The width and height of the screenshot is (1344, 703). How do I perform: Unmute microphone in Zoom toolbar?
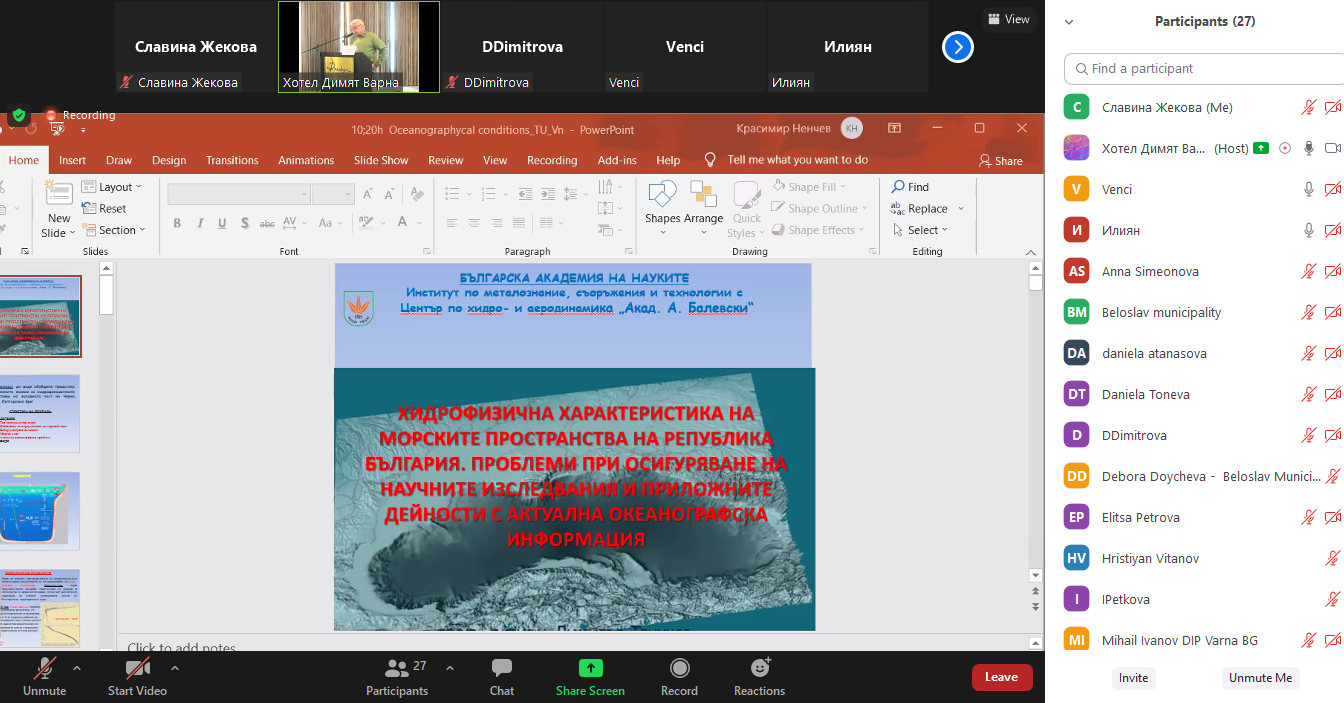point(44,676)
